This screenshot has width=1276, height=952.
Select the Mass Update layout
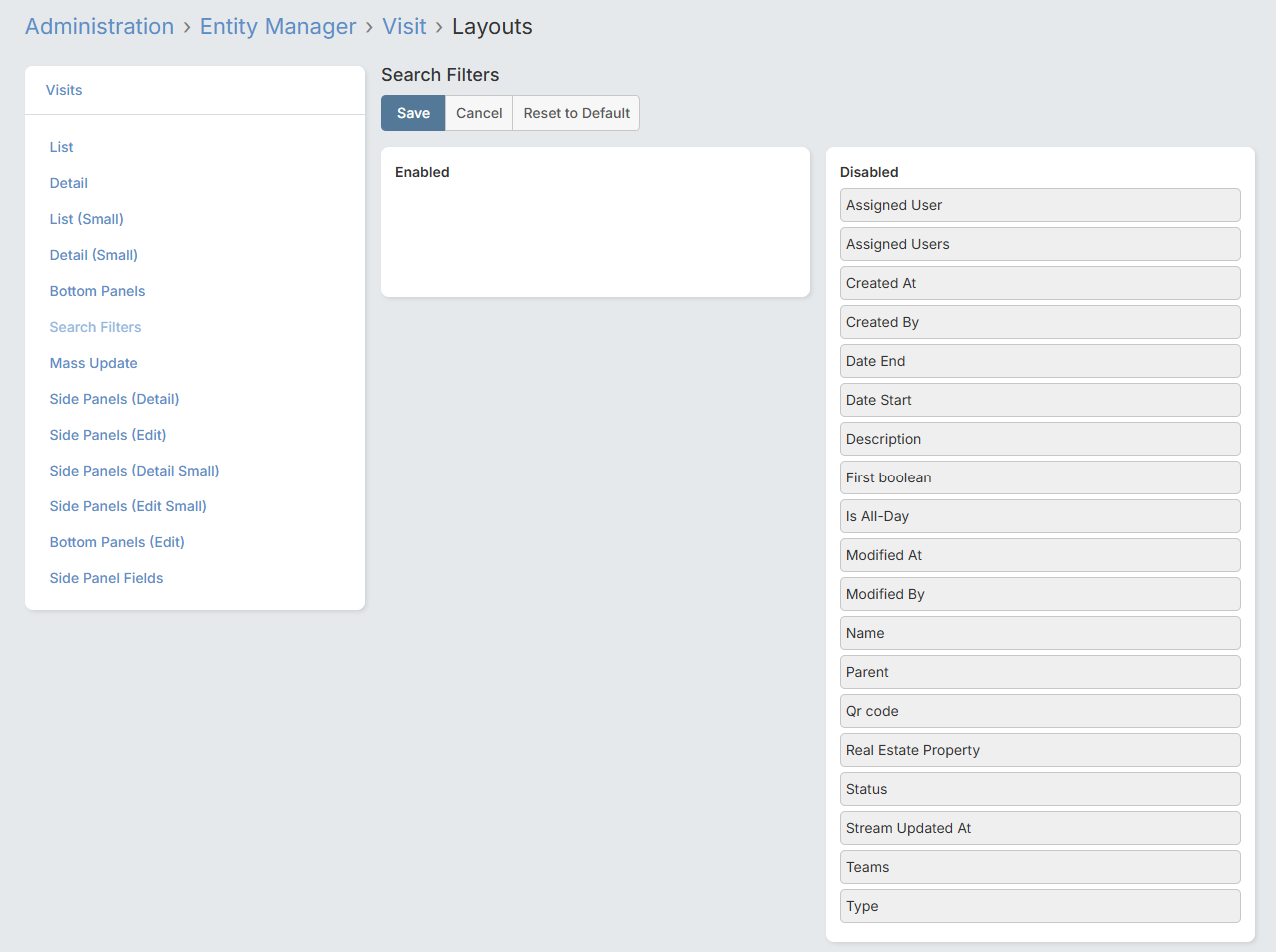click(93, 363)
